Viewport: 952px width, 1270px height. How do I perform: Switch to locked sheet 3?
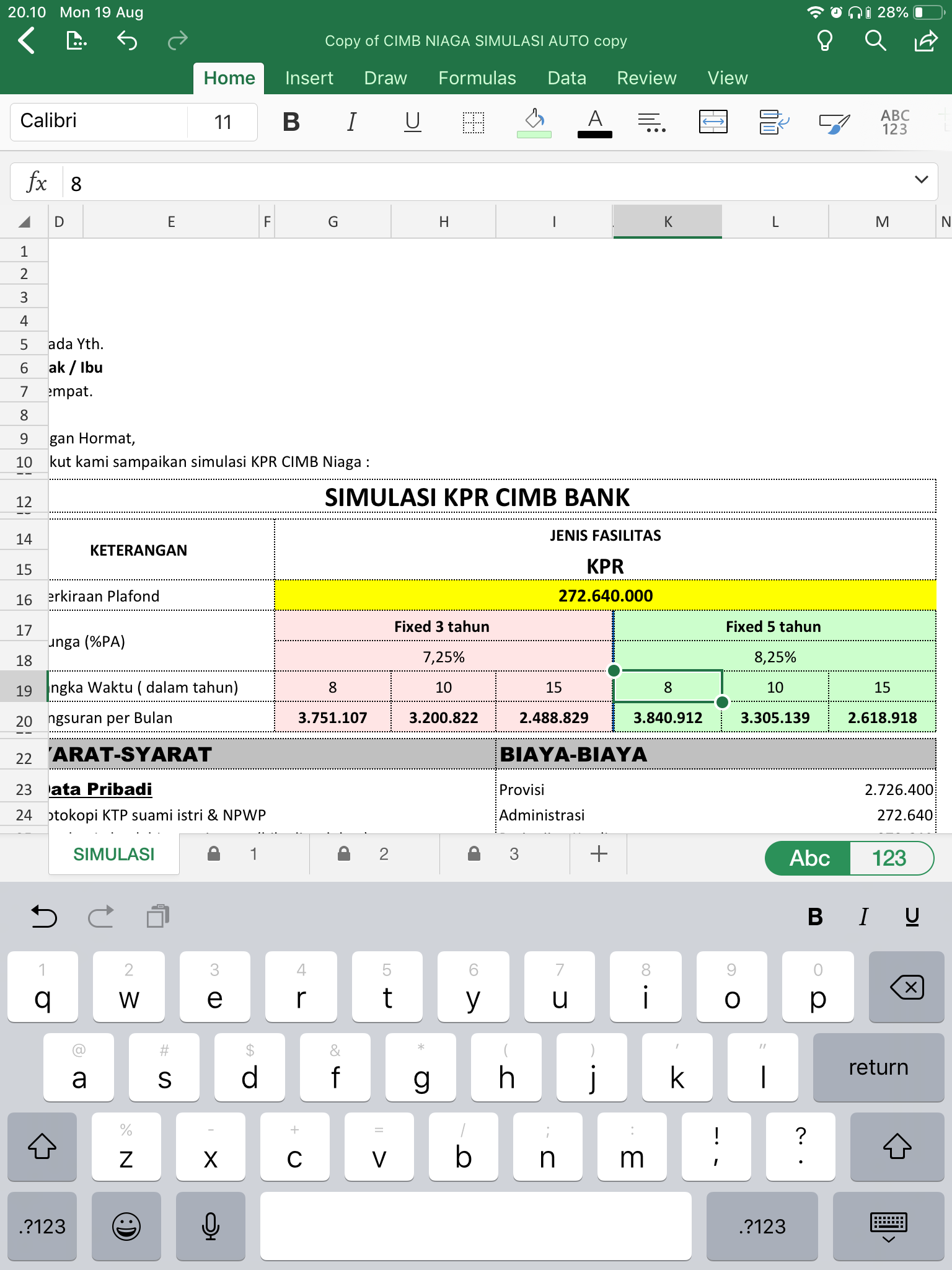click(x=505, y=854)
